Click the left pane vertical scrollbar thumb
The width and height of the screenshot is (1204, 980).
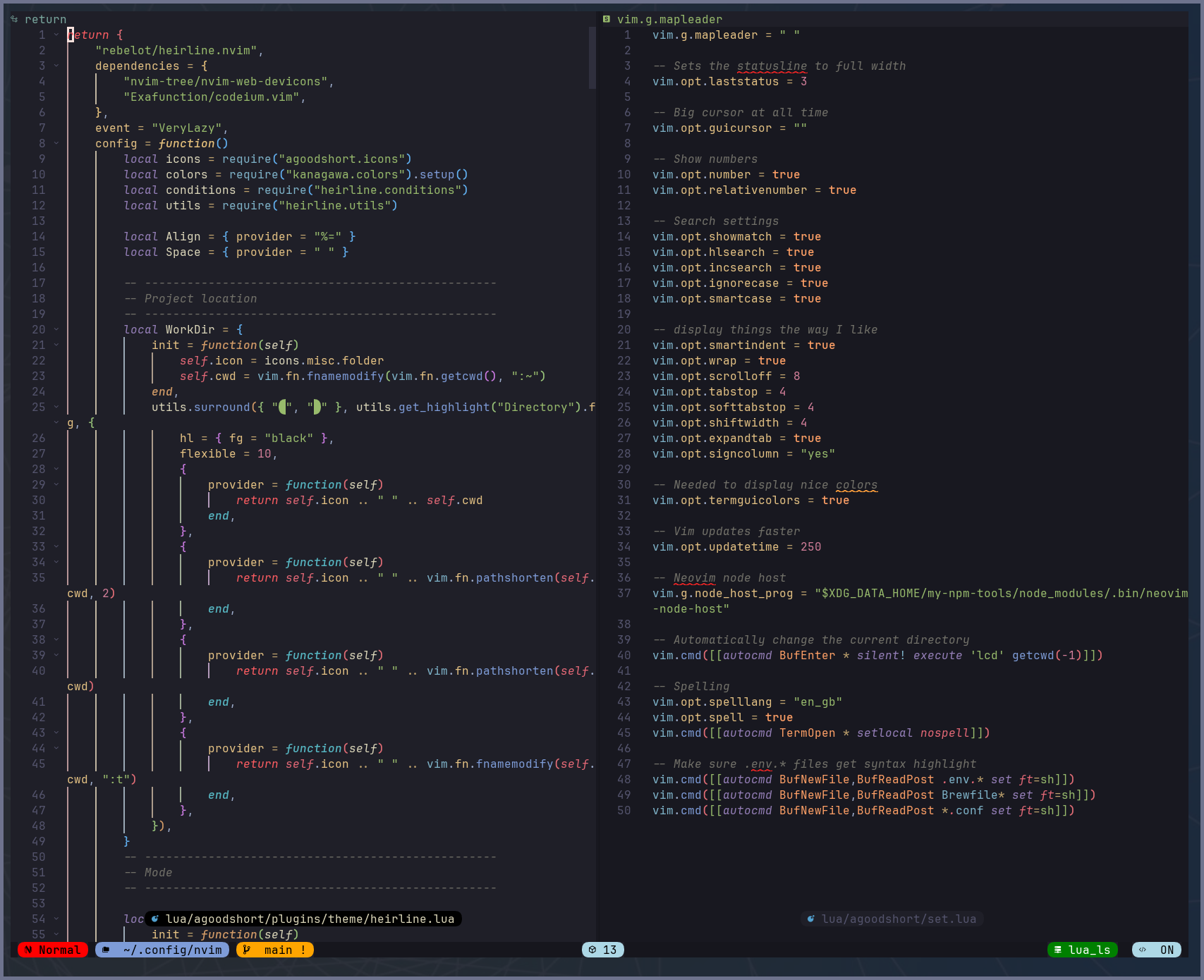click(x=592, y=58)
